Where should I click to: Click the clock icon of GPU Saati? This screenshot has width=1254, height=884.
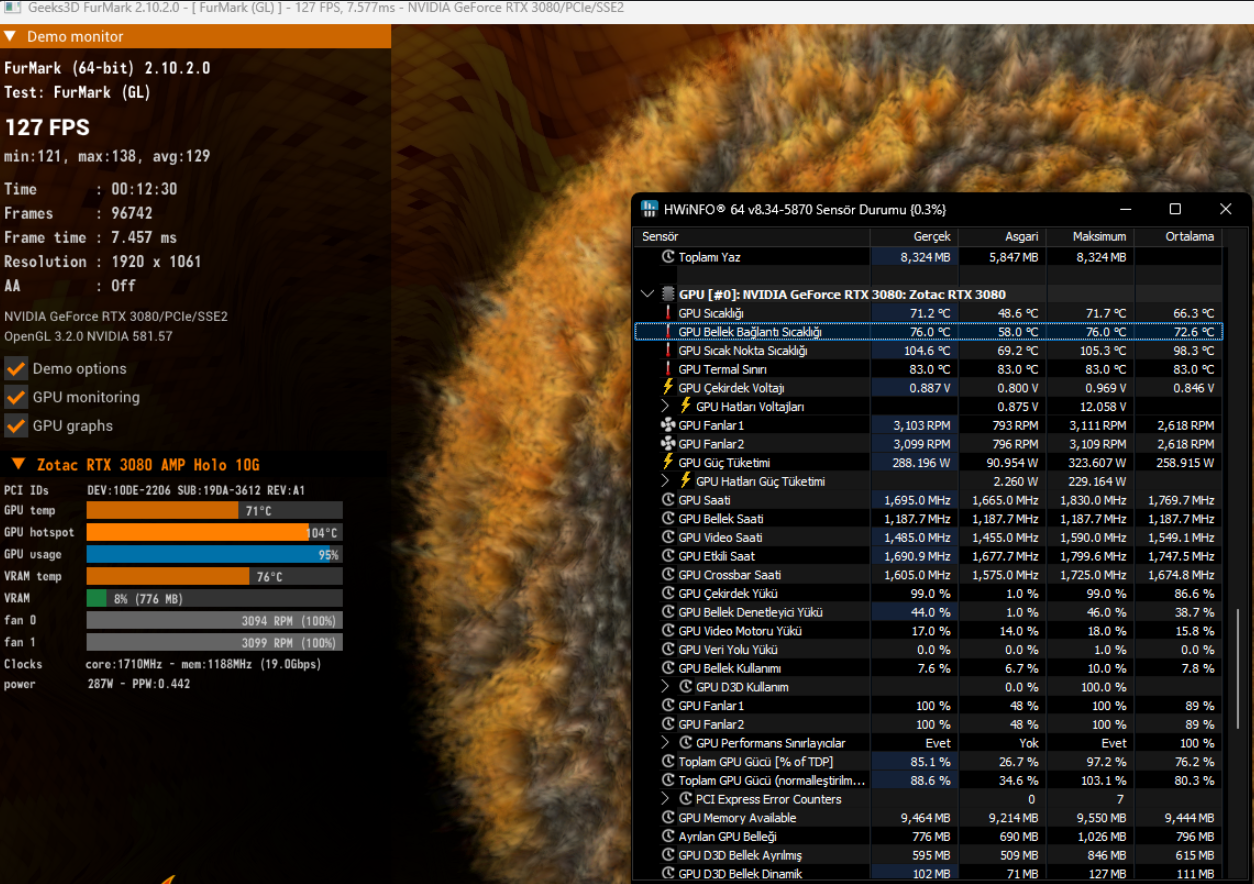pyautogui.click(x=668, y=500)
